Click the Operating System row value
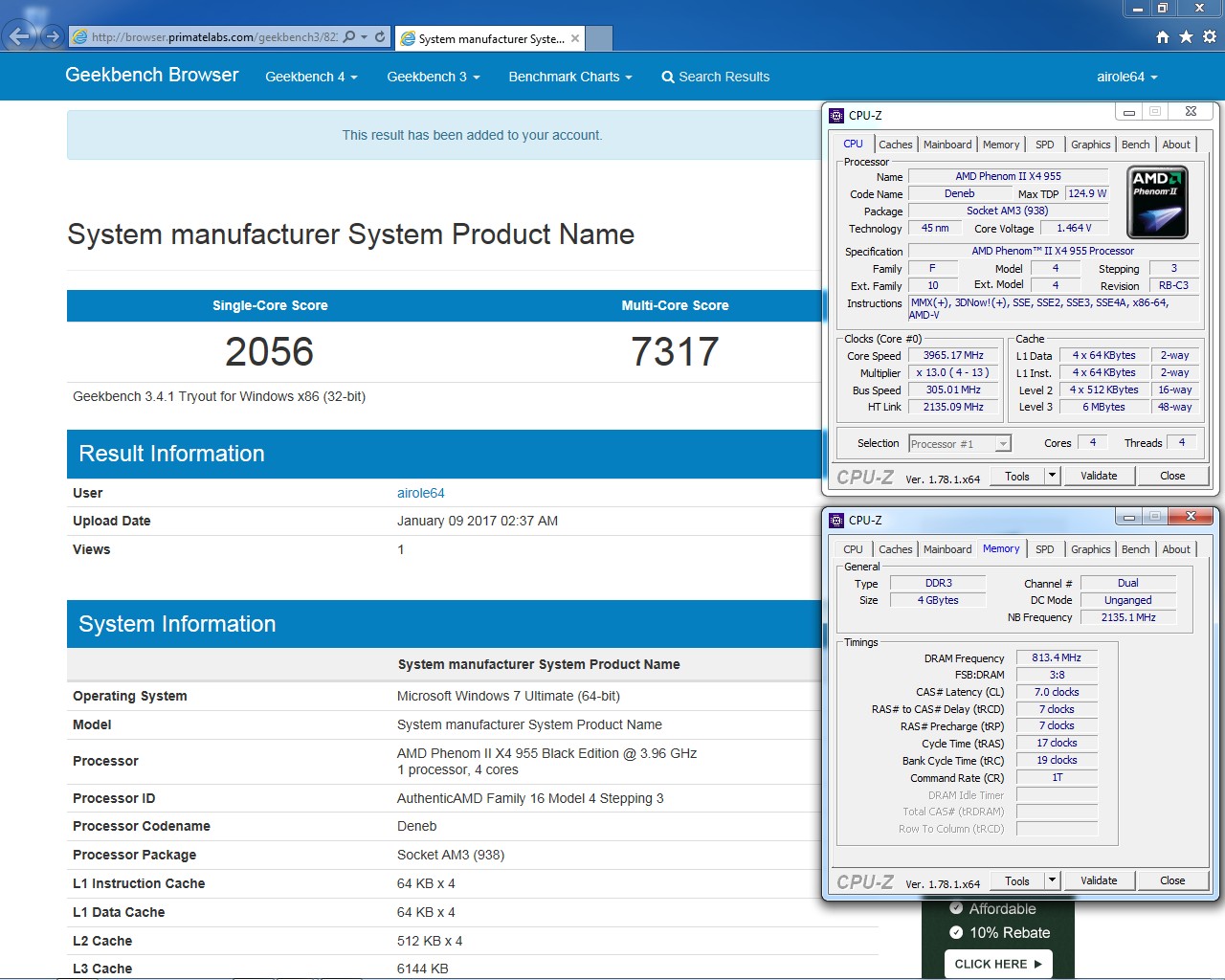This screenshot has height=980, width=1225. pyautogui.click(x=508, y=696)
